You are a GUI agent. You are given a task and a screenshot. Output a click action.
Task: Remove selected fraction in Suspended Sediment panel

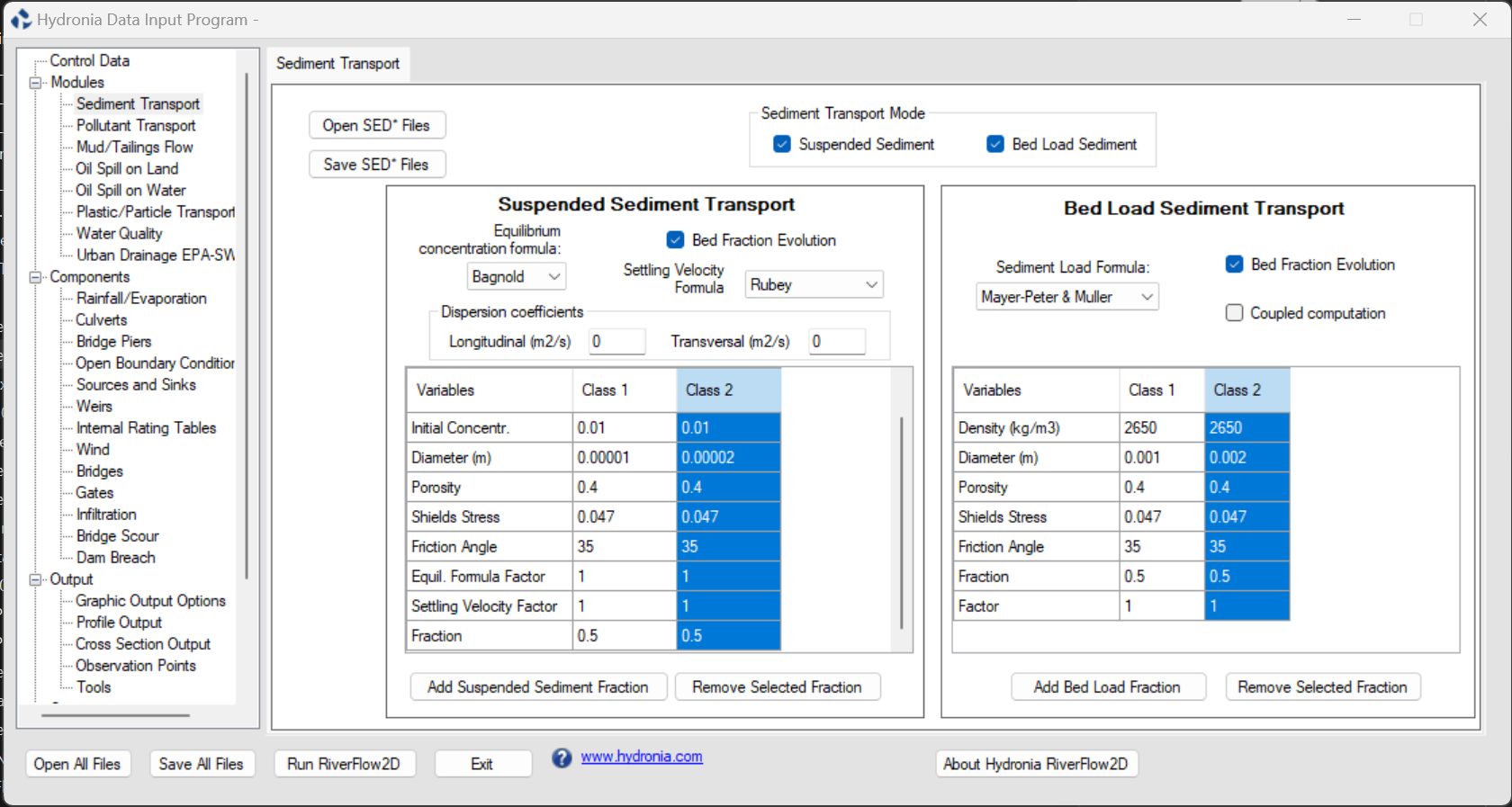click(777, 687)
